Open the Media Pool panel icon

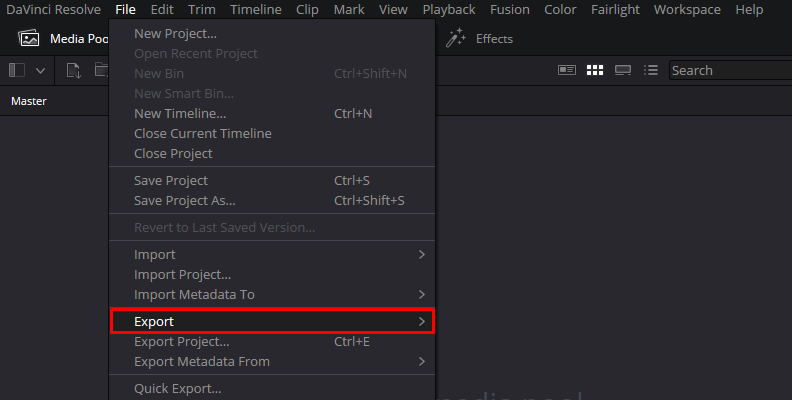[30, 39]
